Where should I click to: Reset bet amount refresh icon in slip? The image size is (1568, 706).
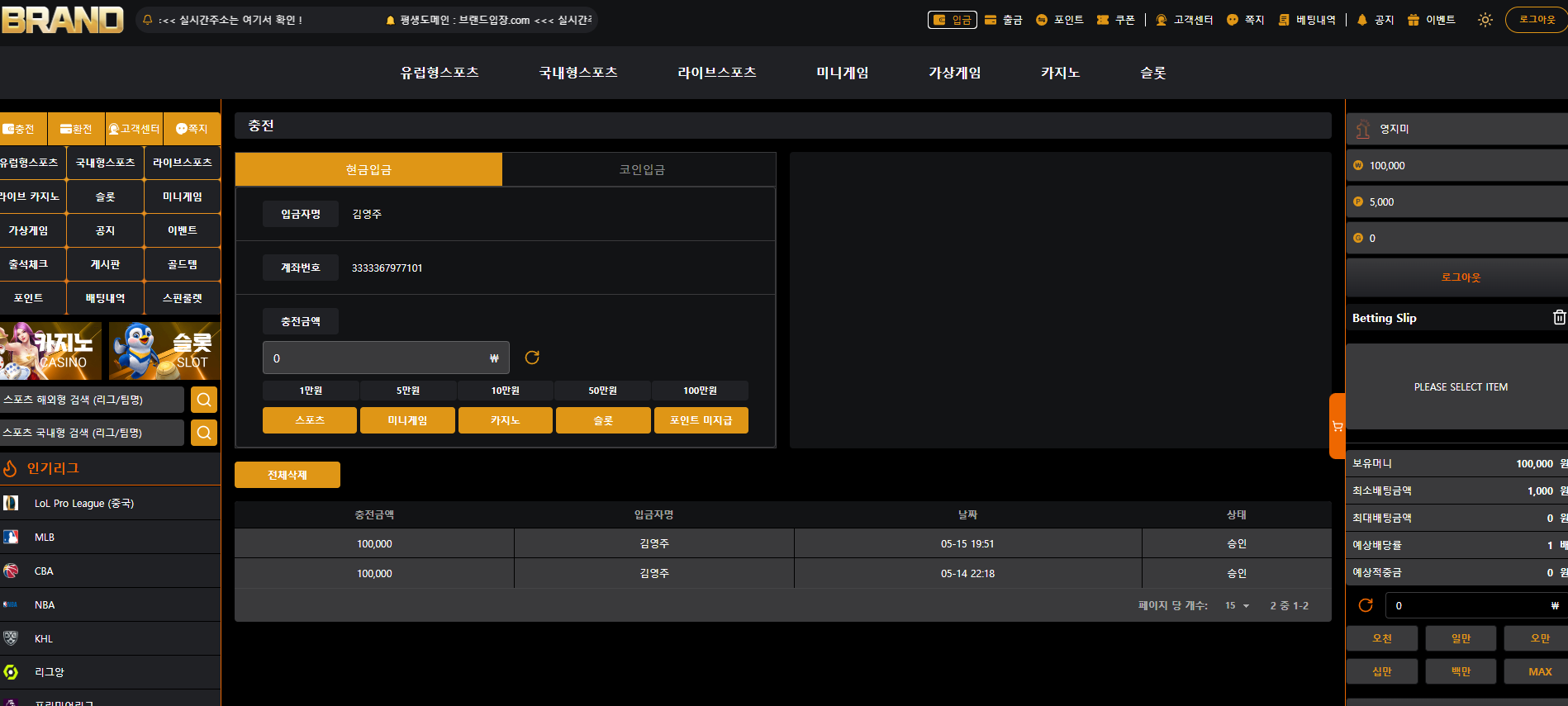[x=1366, y=605]
